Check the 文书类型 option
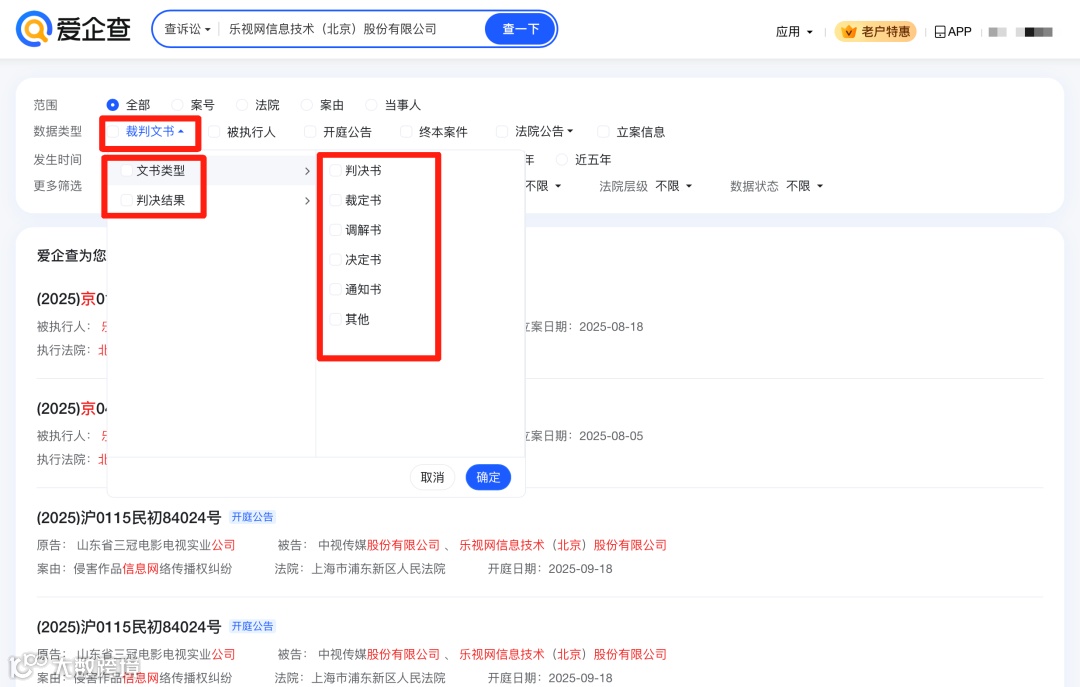1080x687 pixels. pos(127,171)
